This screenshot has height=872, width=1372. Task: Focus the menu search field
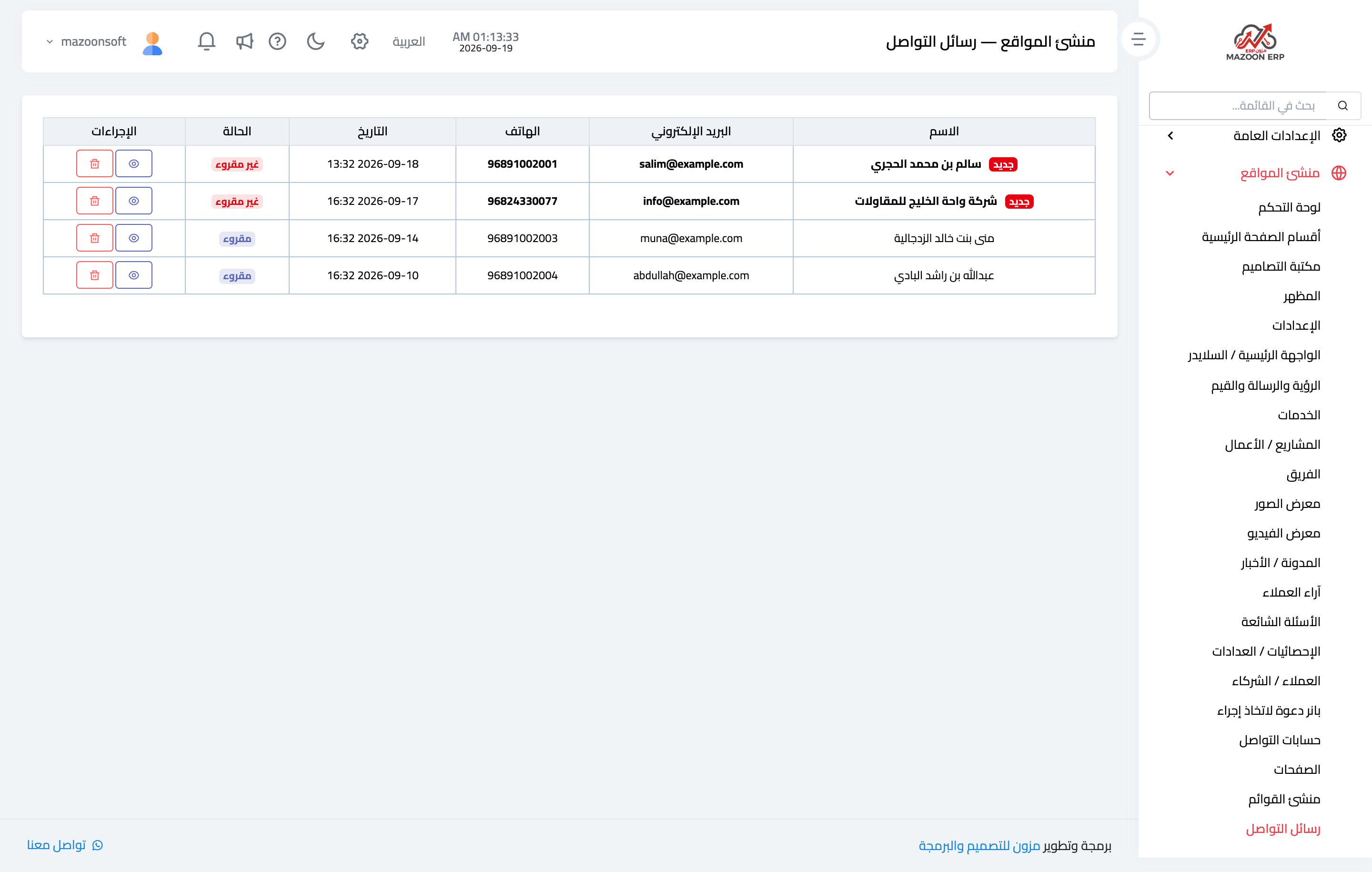[x=1238, y=105]
